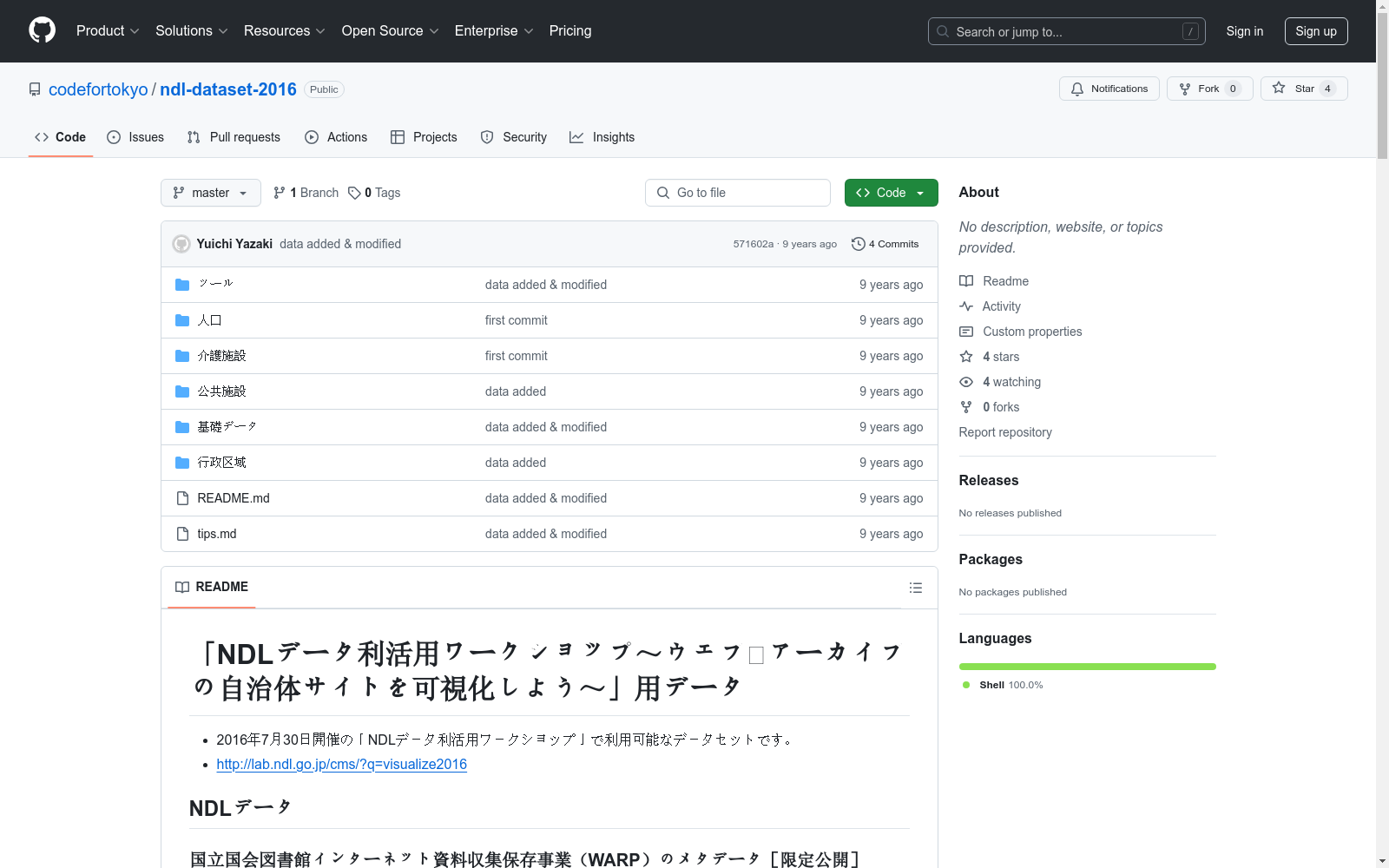Open the Open Source dropdown
1389x868 pixels.
point(391,31)
